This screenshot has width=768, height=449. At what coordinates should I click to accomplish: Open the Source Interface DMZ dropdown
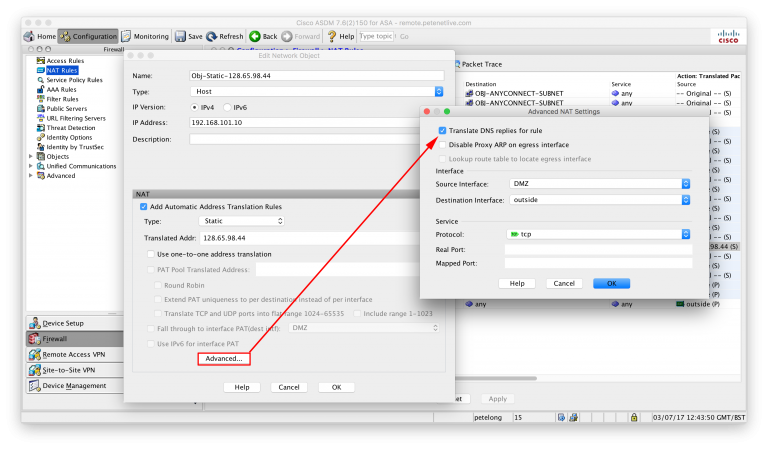[600, 184]
